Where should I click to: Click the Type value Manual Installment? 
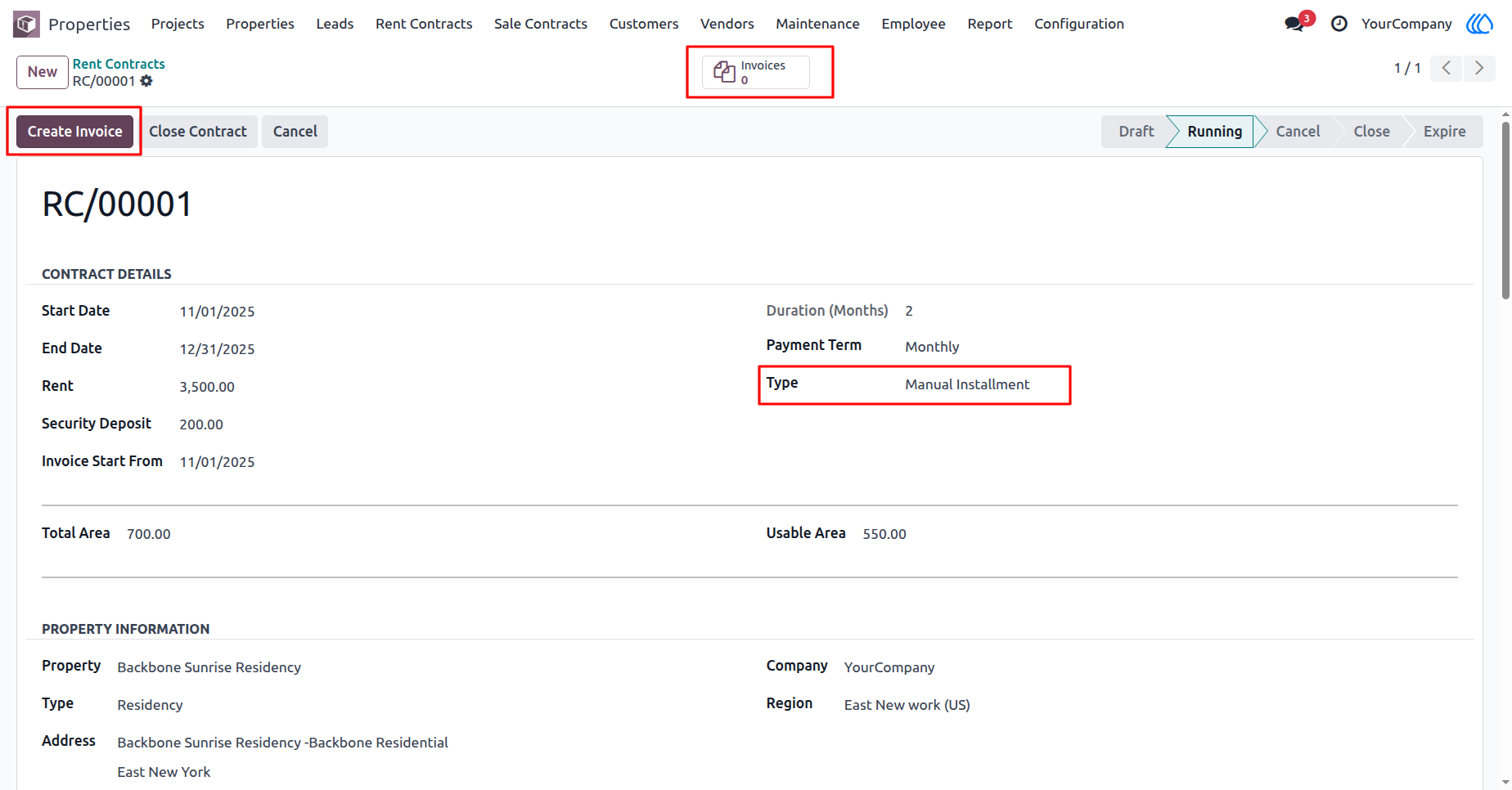[x=967, y=384]
